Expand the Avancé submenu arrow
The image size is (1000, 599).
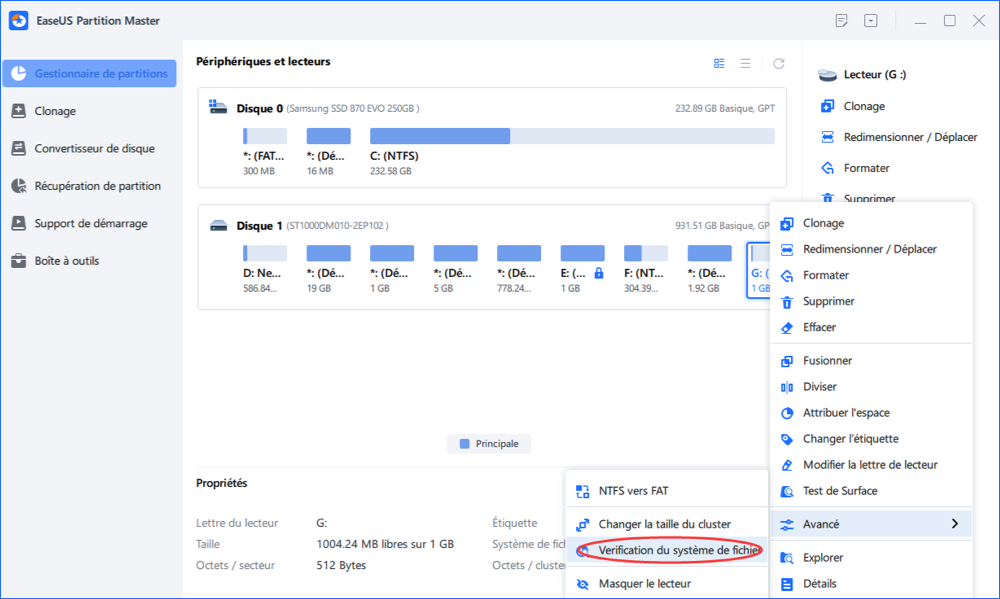click(955, 524)
